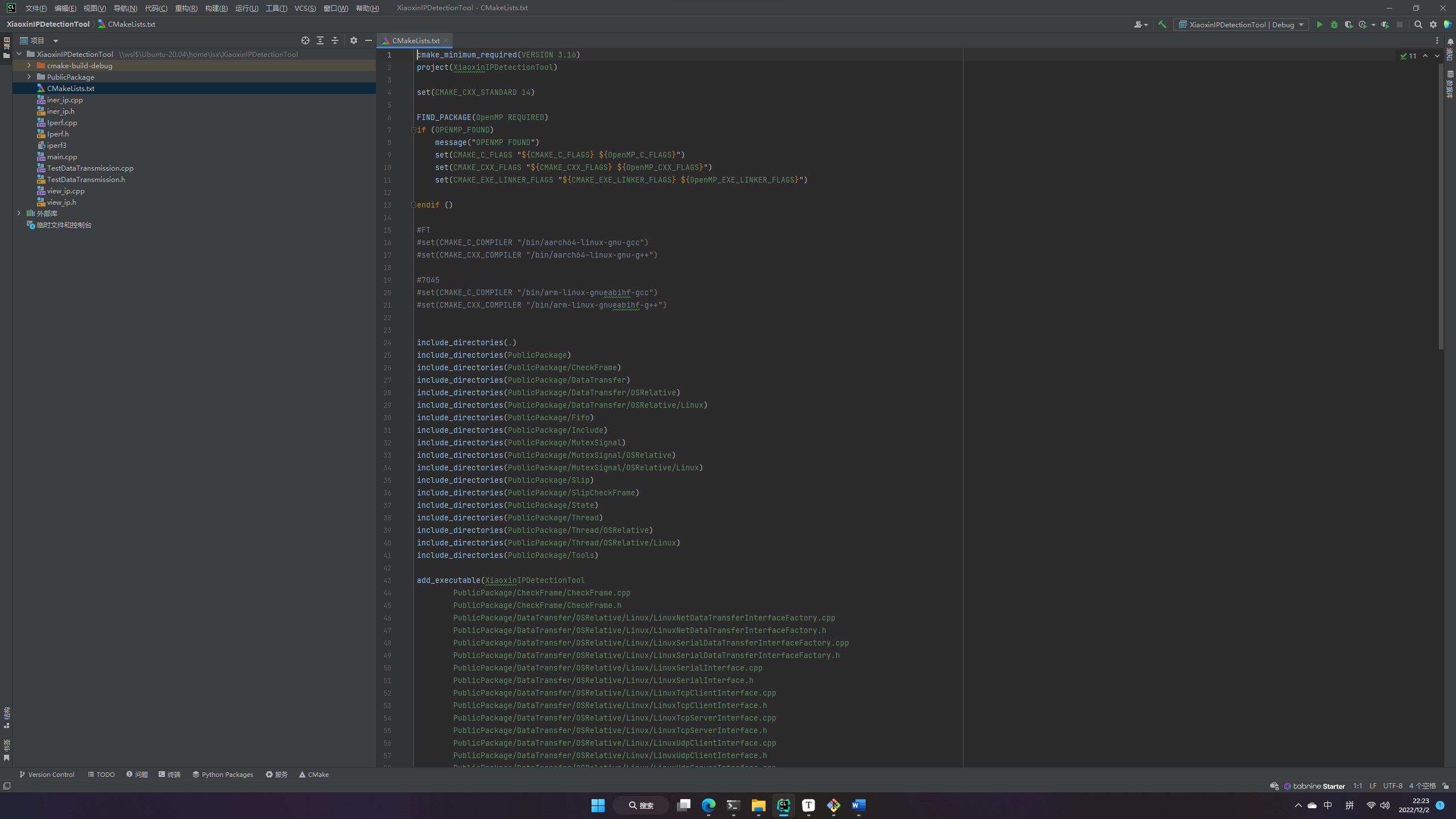Click Expand All icon in Project panel
Viewport: 1456px width, 819px height.
pyautogui.click(x=320, y=40)
